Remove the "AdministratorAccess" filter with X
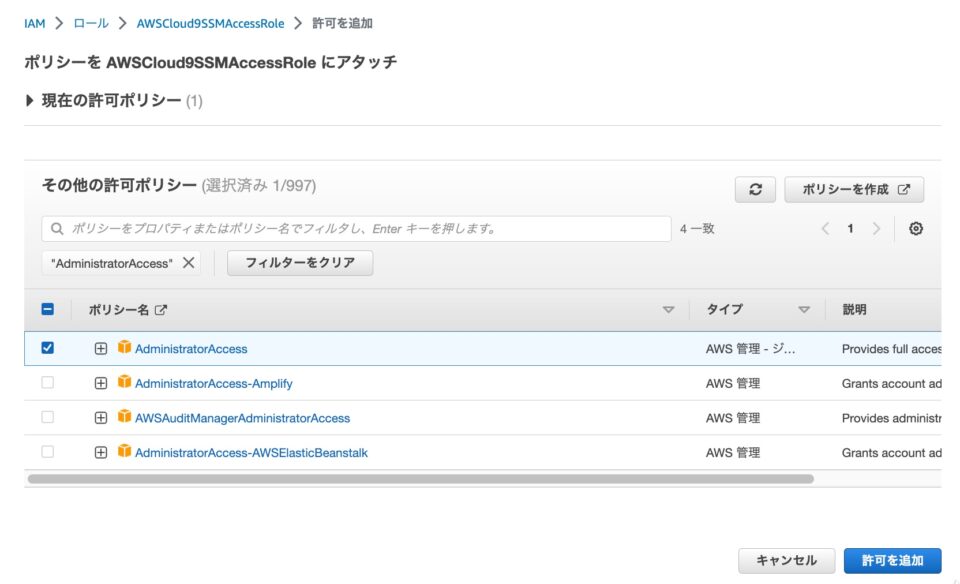This screenshot has width=960, height=584. (x=189, y=263)
